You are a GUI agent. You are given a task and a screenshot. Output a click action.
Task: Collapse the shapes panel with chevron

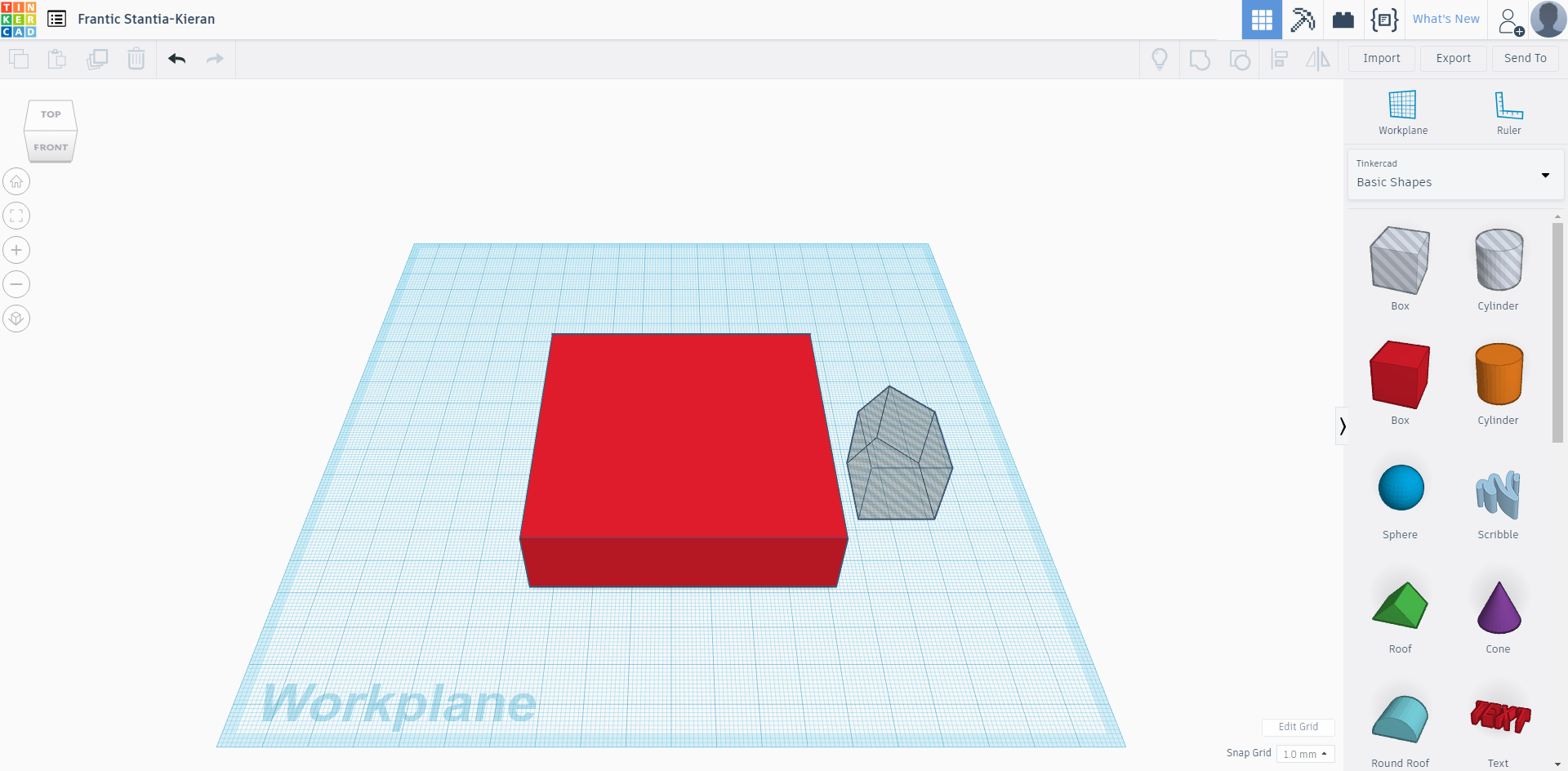(x=1342, y=426)
